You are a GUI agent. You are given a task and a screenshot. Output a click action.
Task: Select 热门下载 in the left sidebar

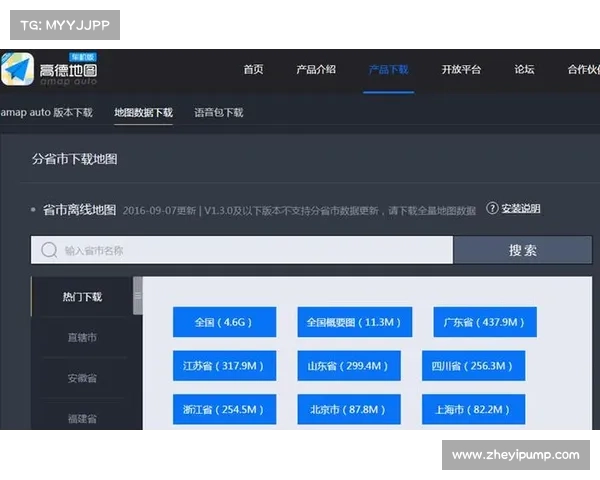(82, 297)
